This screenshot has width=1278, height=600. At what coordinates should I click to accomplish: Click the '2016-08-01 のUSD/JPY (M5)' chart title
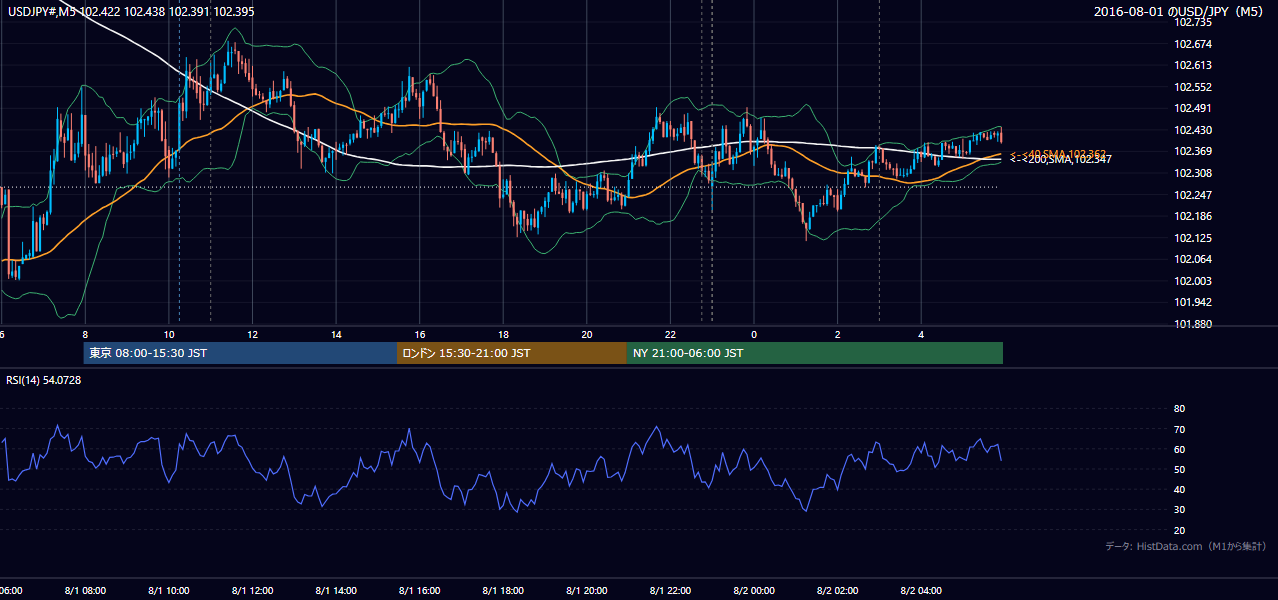point(1180,11)
